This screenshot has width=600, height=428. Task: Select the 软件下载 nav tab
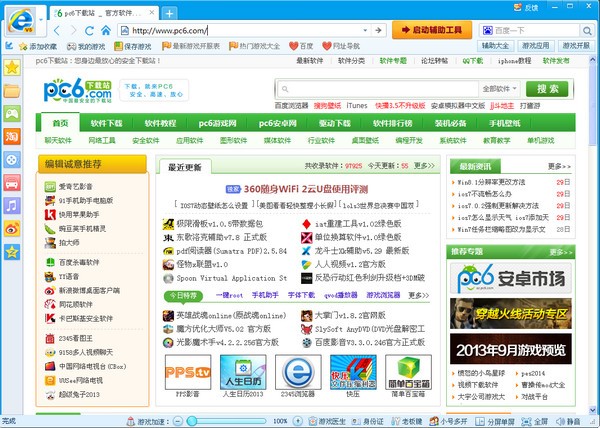point(106,123)
